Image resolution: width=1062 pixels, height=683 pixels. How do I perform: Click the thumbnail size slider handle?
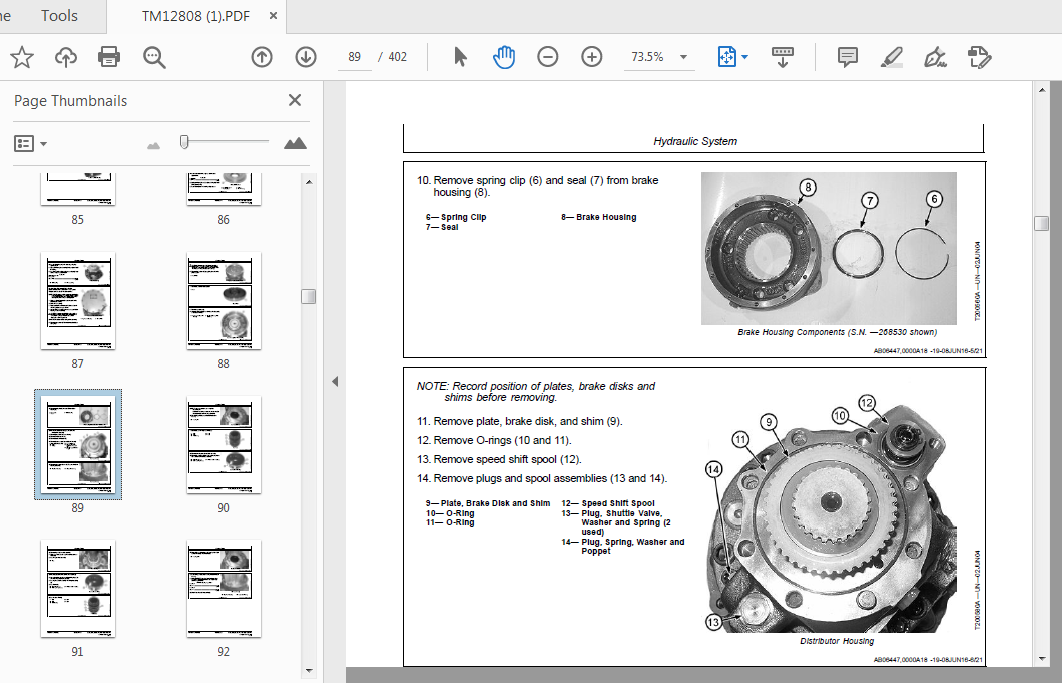(184, 142)
